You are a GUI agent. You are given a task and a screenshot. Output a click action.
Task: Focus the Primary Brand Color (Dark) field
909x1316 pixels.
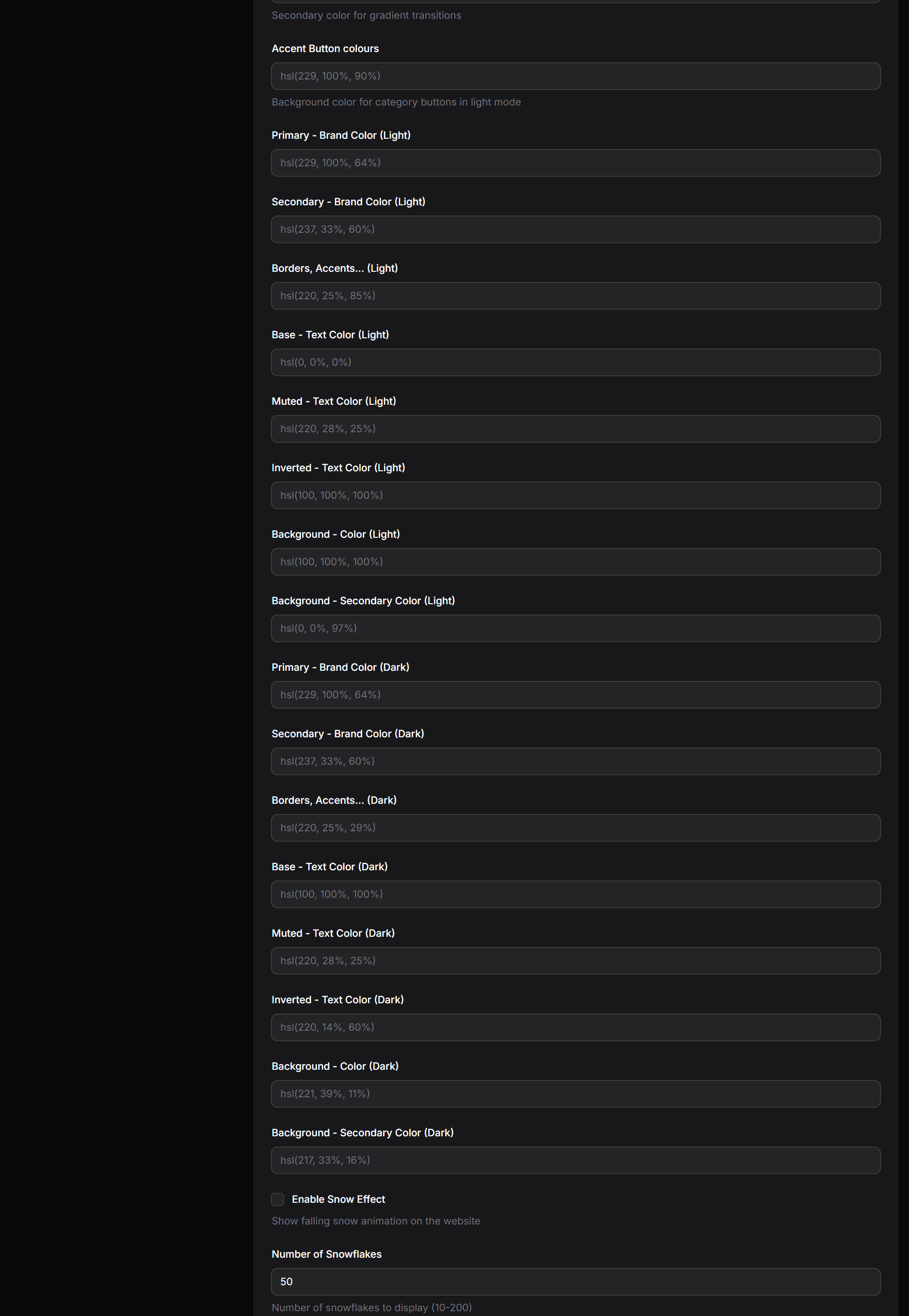(x=575, y=695)
